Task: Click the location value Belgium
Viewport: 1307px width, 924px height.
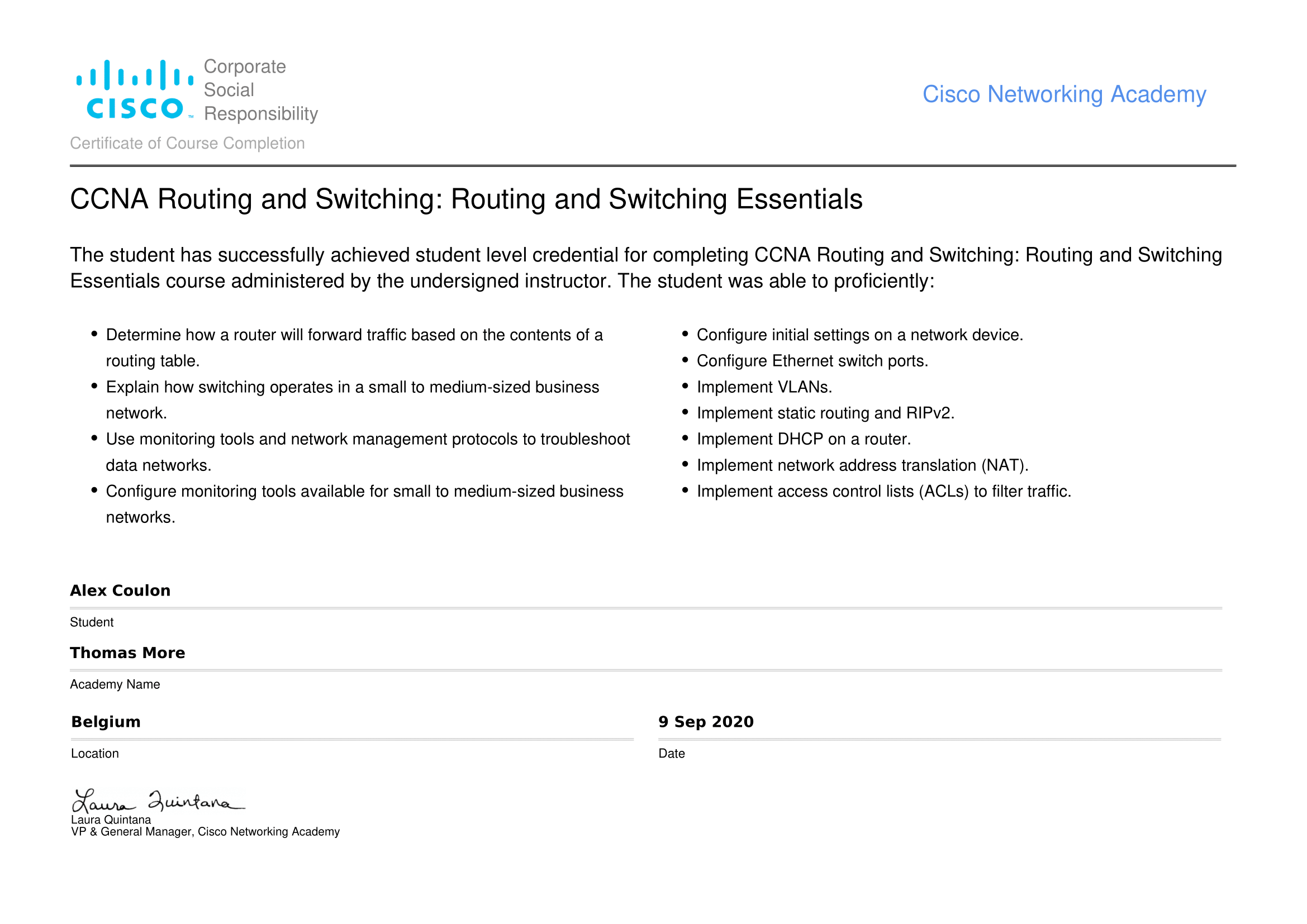Action: [x=106, y=721]
